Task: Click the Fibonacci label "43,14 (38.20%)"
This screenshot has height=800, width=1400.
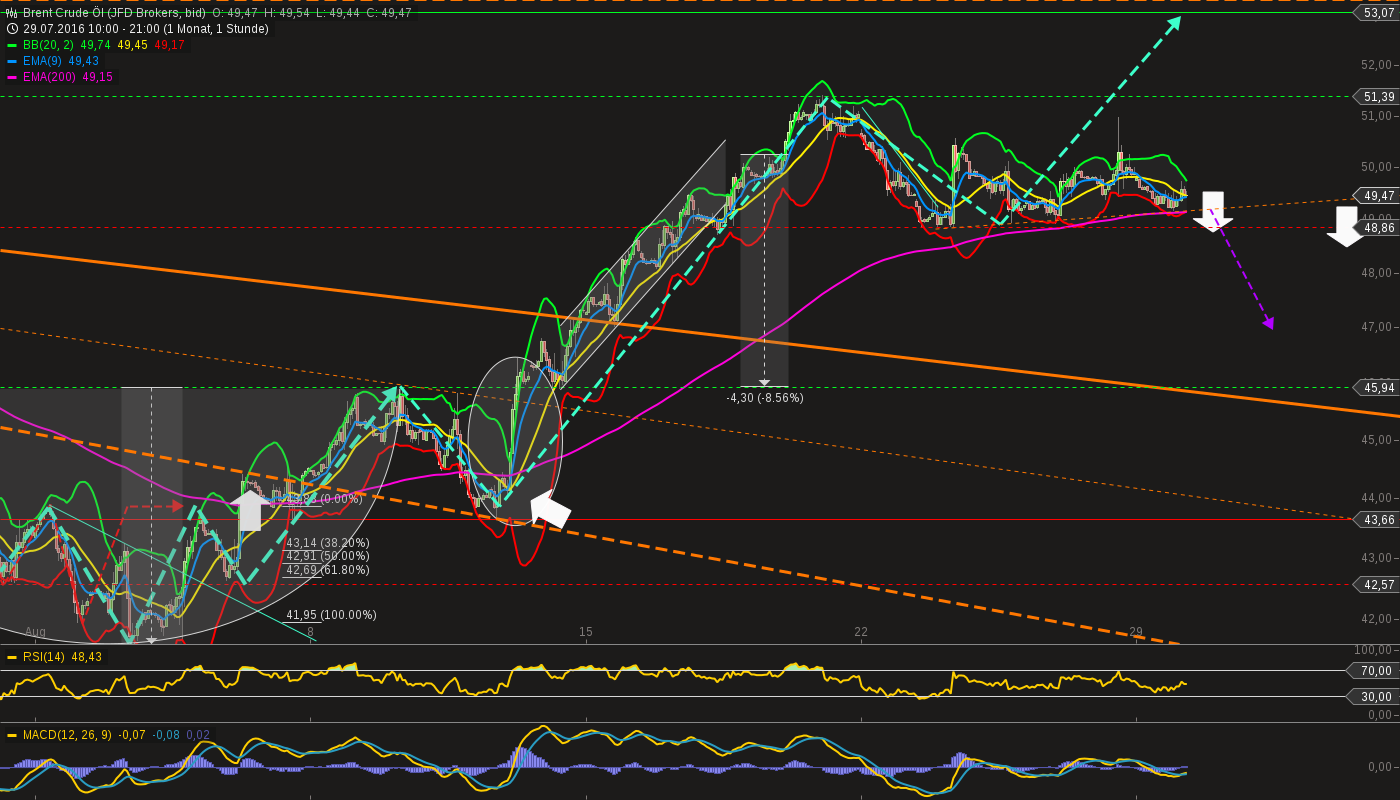Action: [x=328, y=543]
